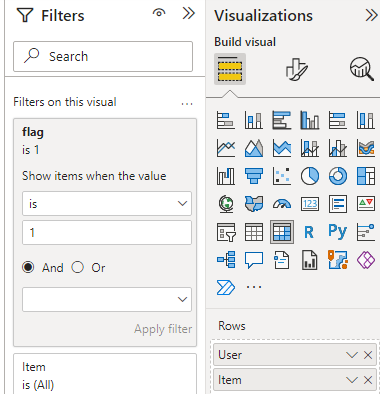Select the And radio button
Screen dimensions: 380x394
click(28, 267)
